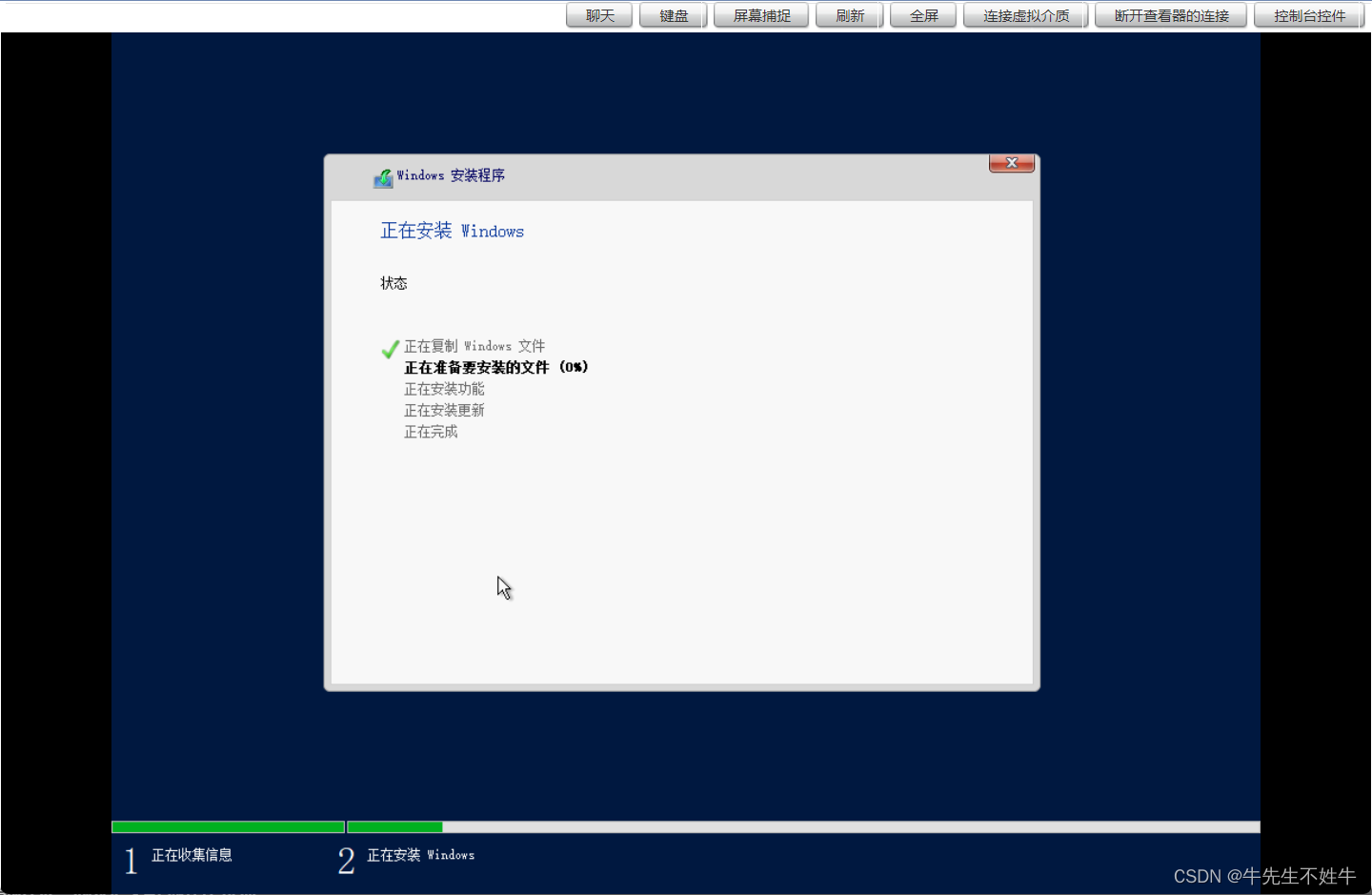Click 正在准备要安装的文件 (0%) step
The height and width of the screenshot is (895, 1372).
(496, 367)
